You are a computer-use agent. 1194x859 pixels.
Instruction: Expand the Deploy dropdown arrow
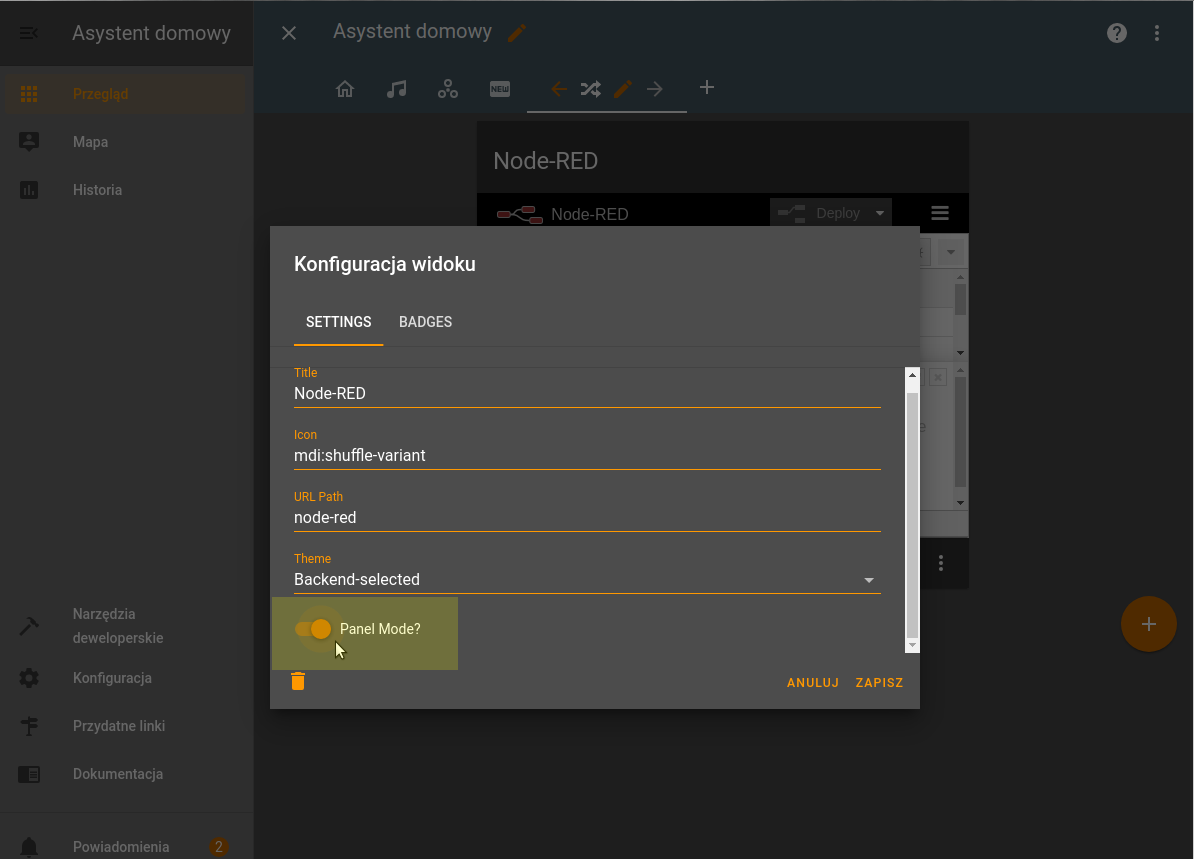pos(880,213)
